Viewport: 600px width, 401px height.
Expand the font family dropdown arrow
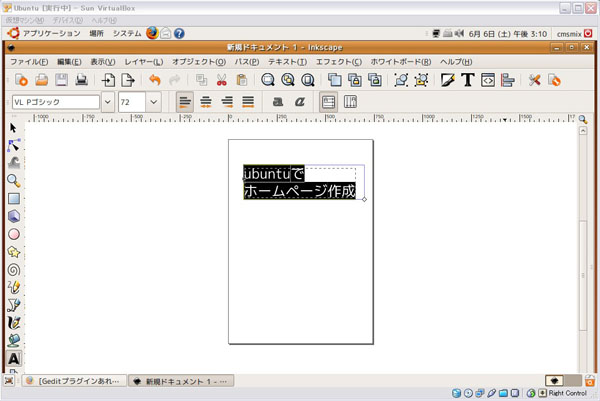pyautogui.click(x=108, y=102)
